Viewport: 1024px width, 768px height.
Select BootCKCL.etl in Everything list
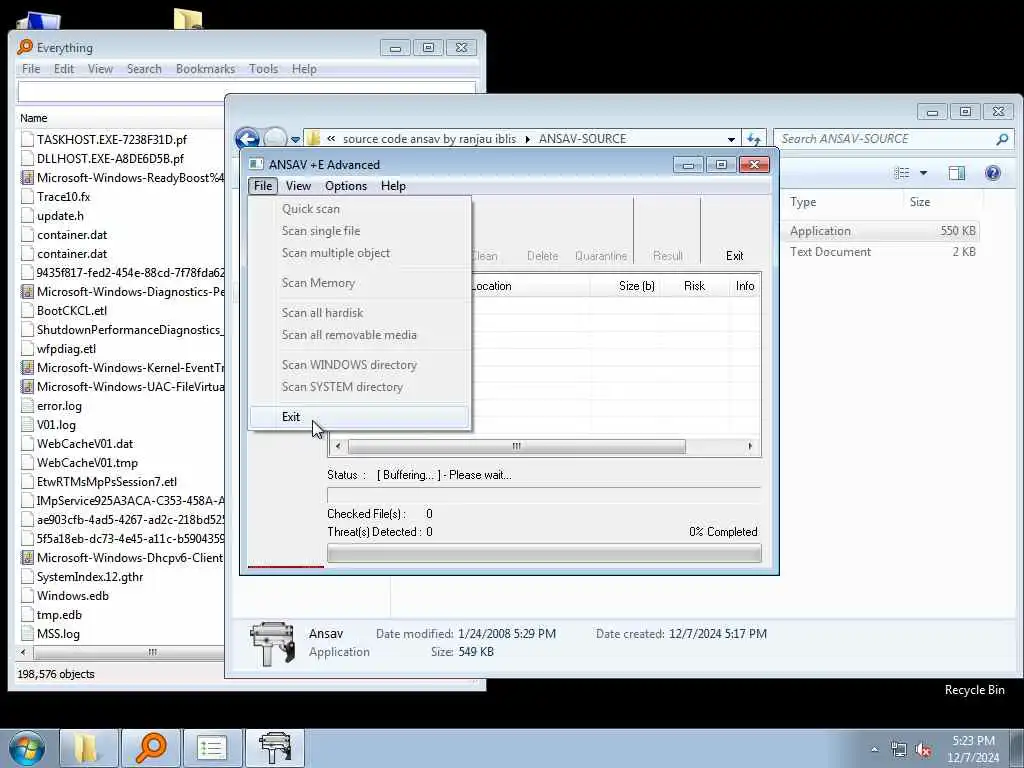tap(72, 311)
